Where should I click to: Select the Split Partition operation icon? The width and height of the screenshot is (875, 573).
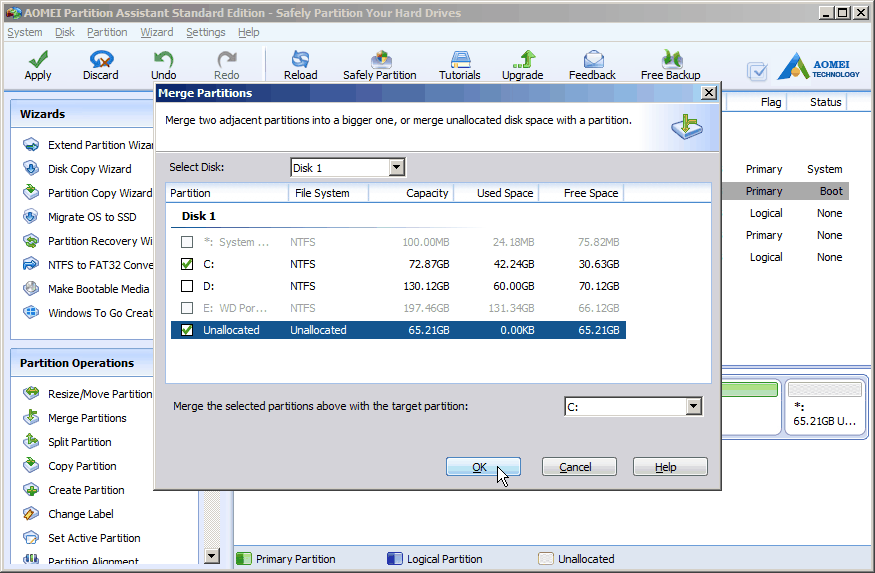31,441
